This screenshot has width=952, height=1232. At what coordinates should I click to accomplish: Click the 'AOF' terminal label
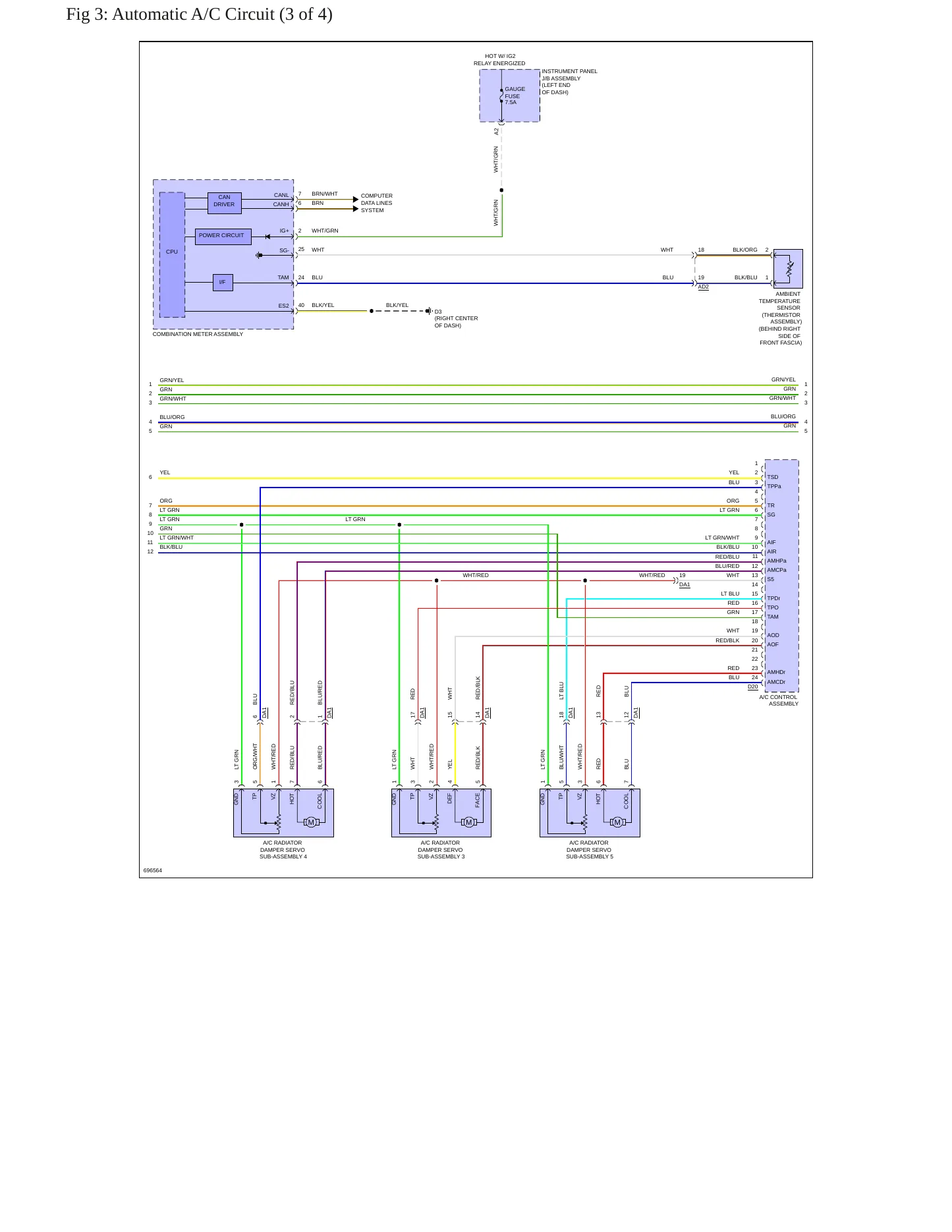[x=773, y=644]
